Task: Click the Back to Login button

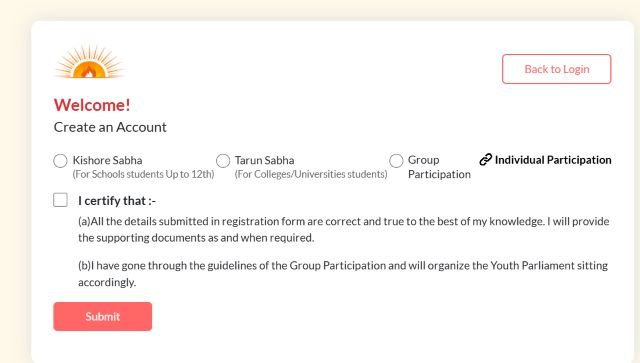Action: click(x=557, y=69)
